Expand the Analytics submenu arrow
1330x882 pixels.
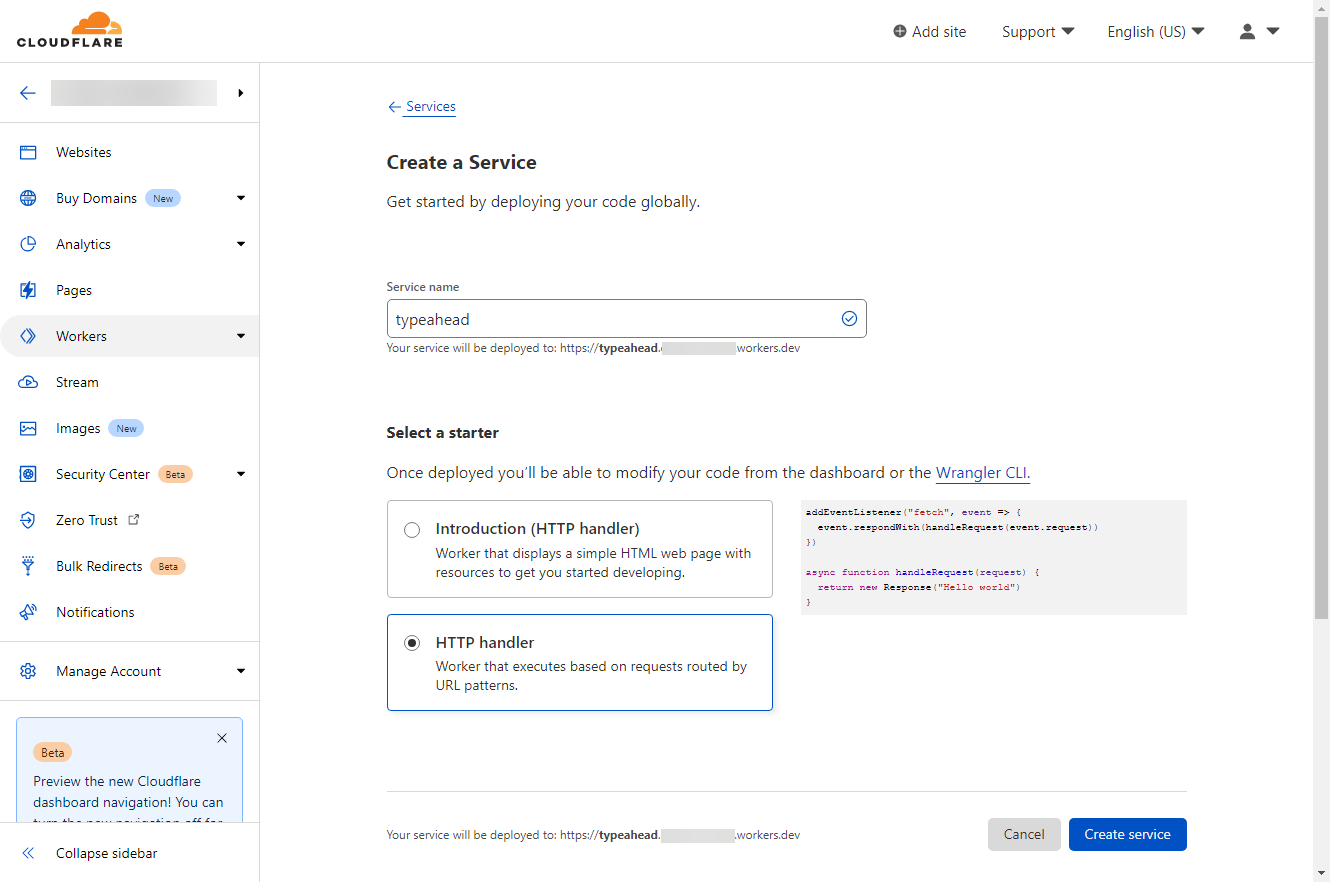coord(241,244)
